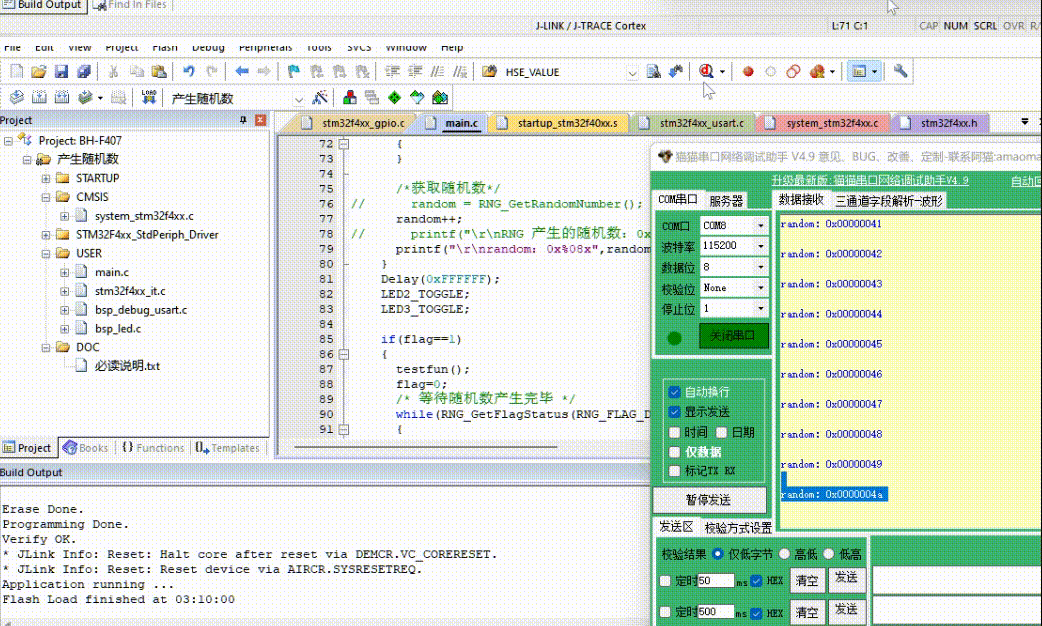Open the 数据位 dropdown showing 8
This screenshot has height=626, width=1042.
coord(761,266)
